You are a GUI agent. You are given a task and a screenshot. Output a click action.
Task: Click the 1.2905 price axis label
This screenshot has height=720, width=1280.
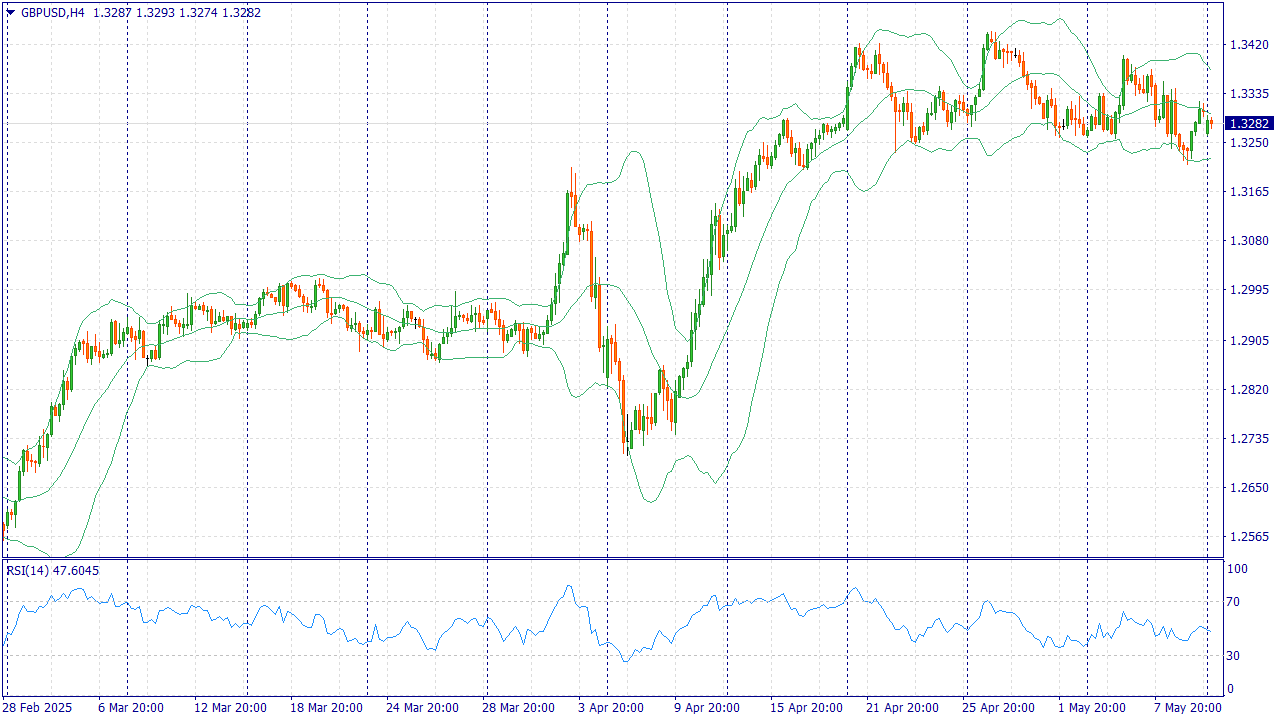tap(1250, 340)
